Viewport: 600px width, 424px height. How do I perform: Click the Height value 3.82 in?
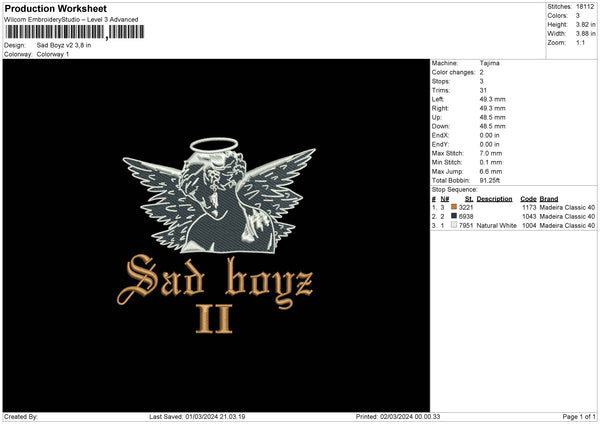click(x=585, y=24)
